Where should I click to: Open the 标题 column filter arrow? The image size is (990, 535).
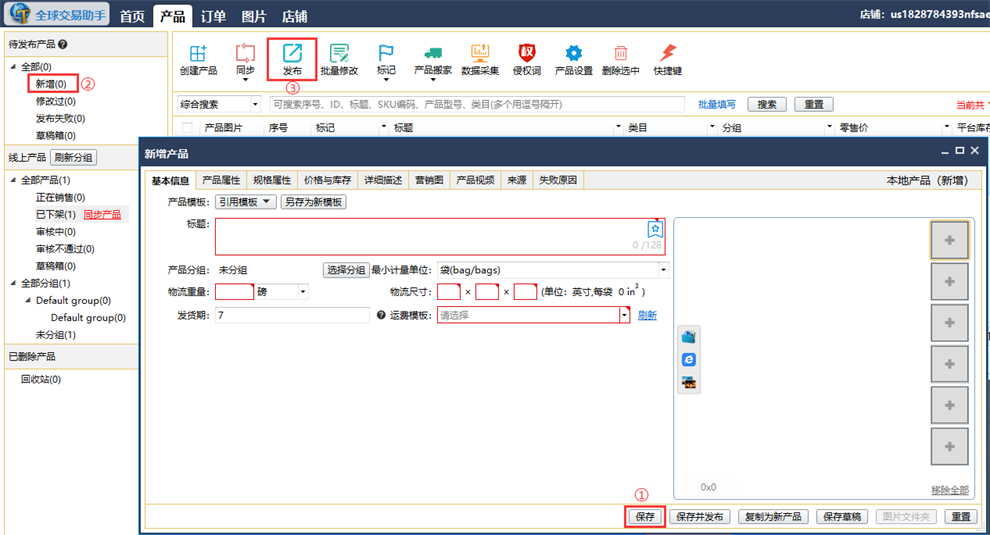(617, 128)
